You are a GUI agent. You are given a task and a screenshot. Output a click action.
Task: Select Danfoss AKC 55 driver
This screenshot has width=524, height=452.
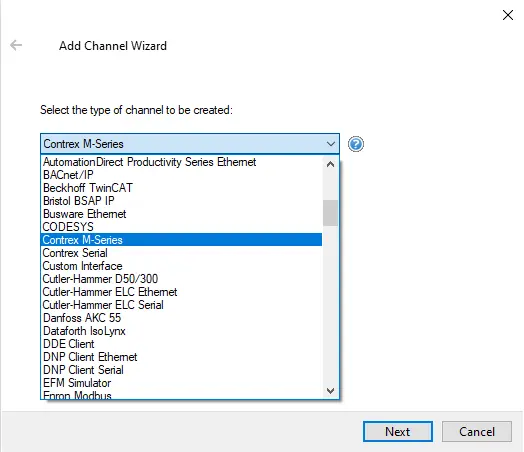(181, 318)
